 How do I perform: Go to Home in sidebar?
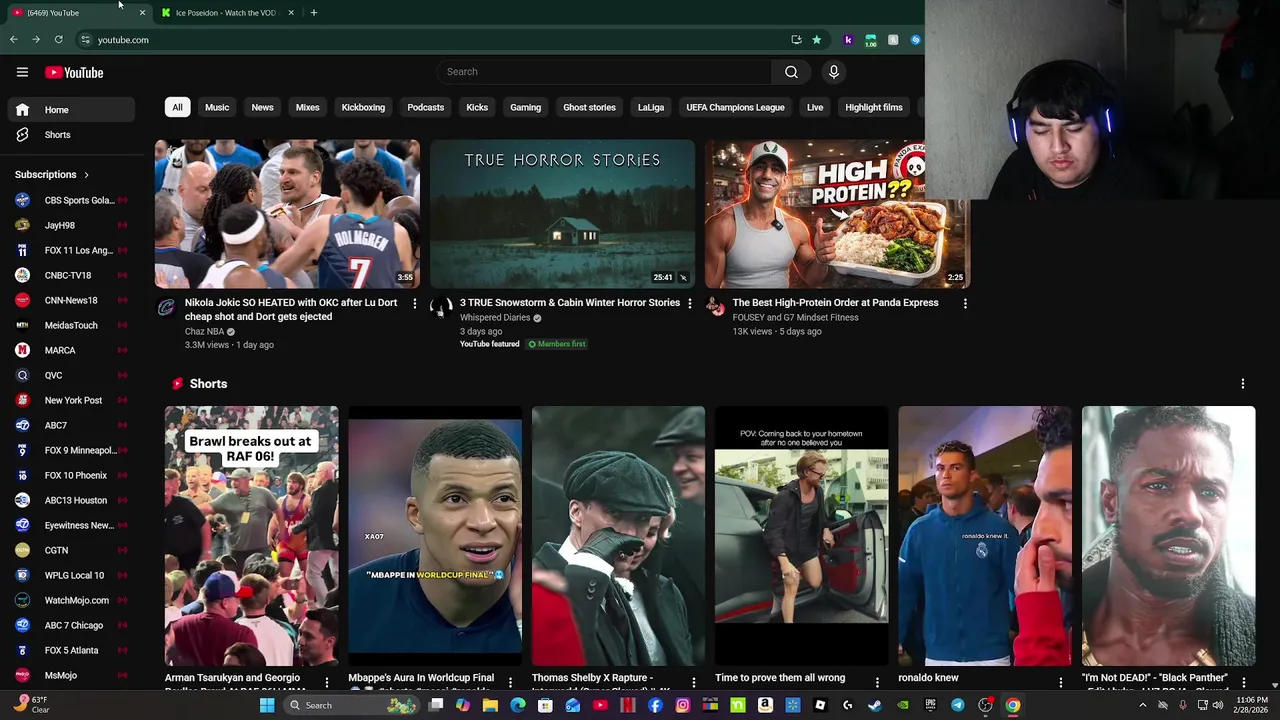tap(70, 110)
